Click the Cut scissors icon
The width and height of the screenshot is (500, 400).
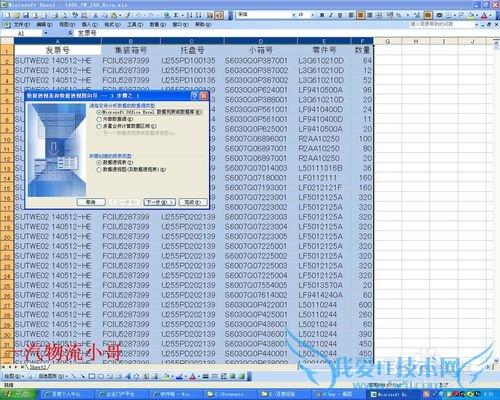pos(96,15)
